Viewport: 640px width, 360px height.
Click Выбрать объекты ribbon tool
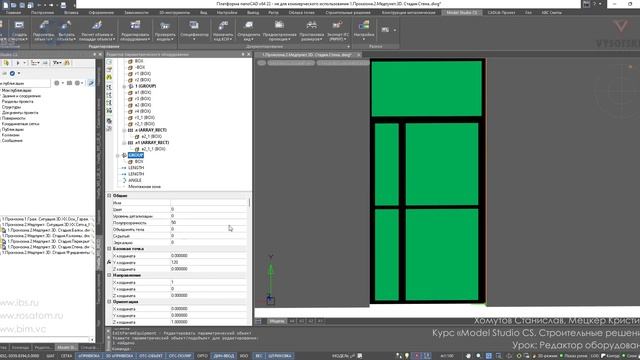pyautogui.click(x=66, y=31)
